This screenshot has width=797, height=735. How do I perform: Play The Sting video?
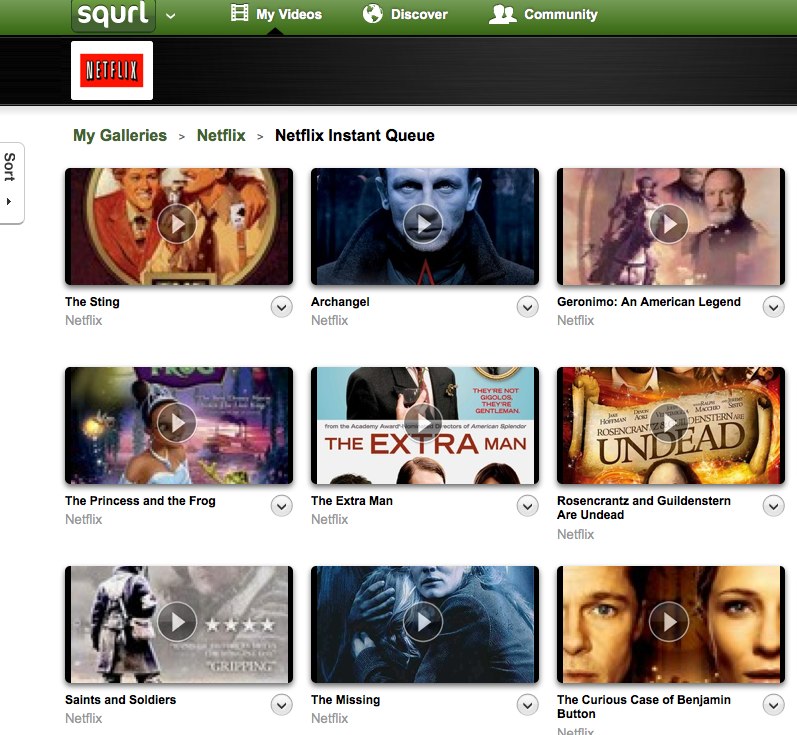(x=177, y=224)
